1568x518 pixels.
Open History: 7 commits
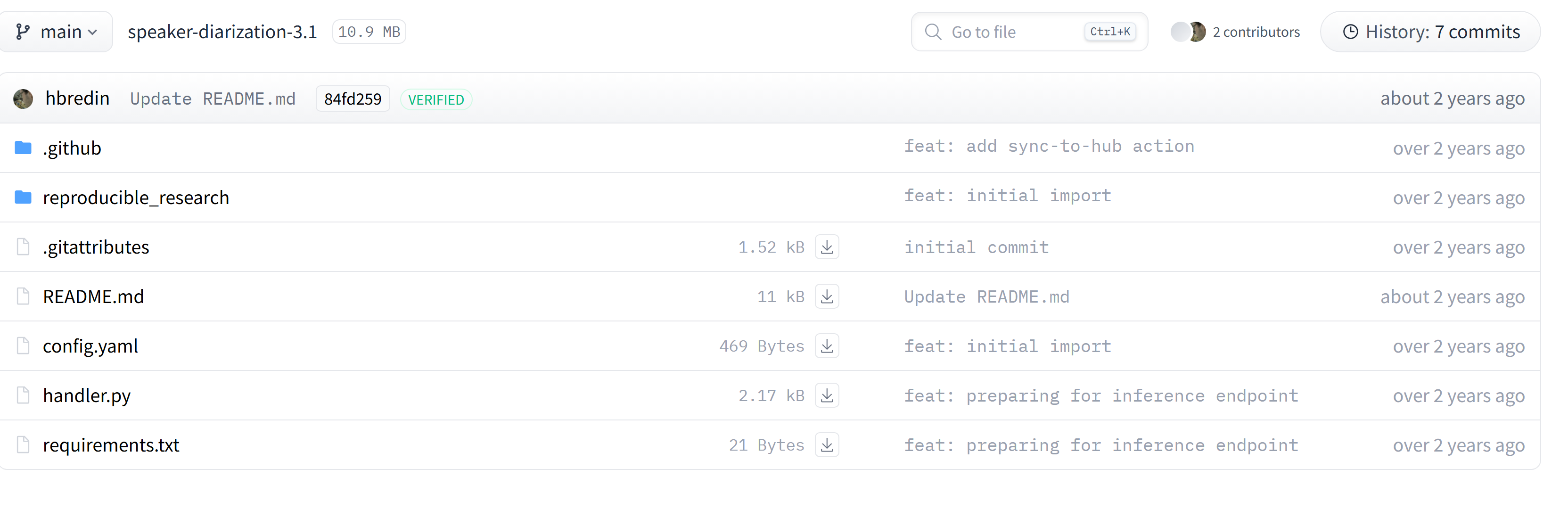[1430, 32]
